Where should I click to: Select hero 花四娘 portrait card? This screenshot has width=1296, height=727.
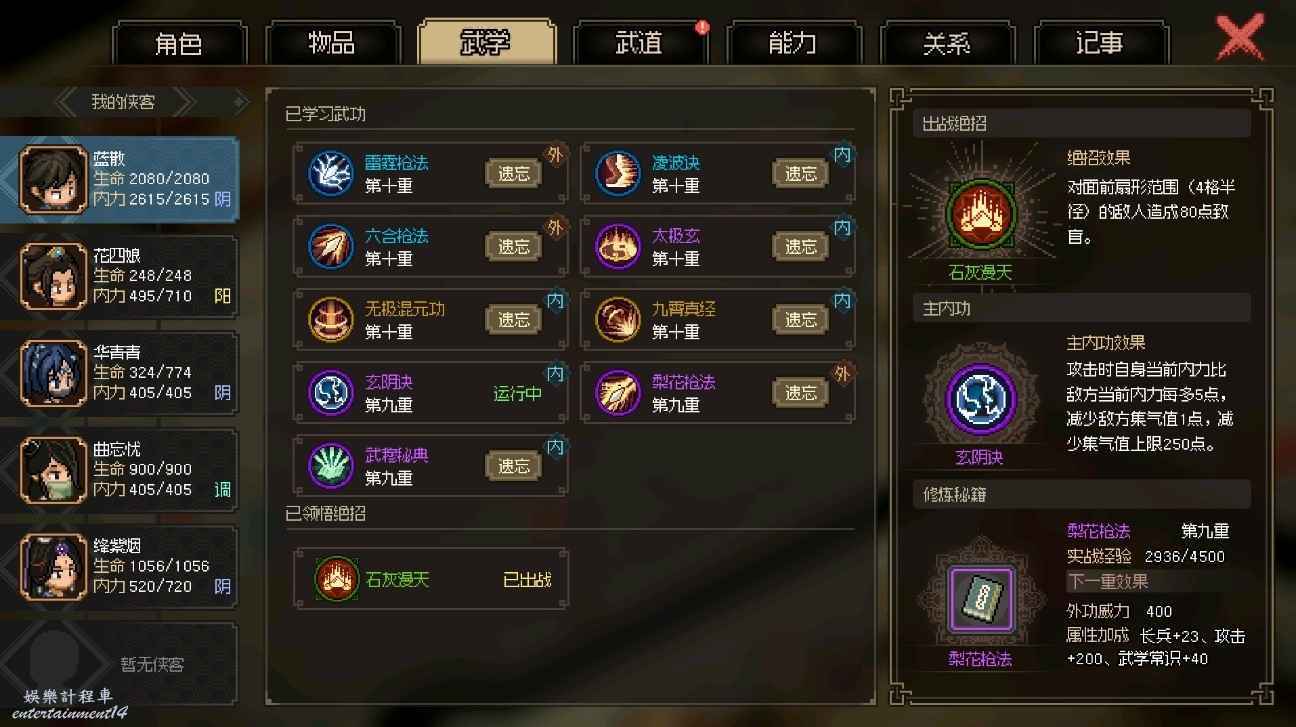[120, 276]
